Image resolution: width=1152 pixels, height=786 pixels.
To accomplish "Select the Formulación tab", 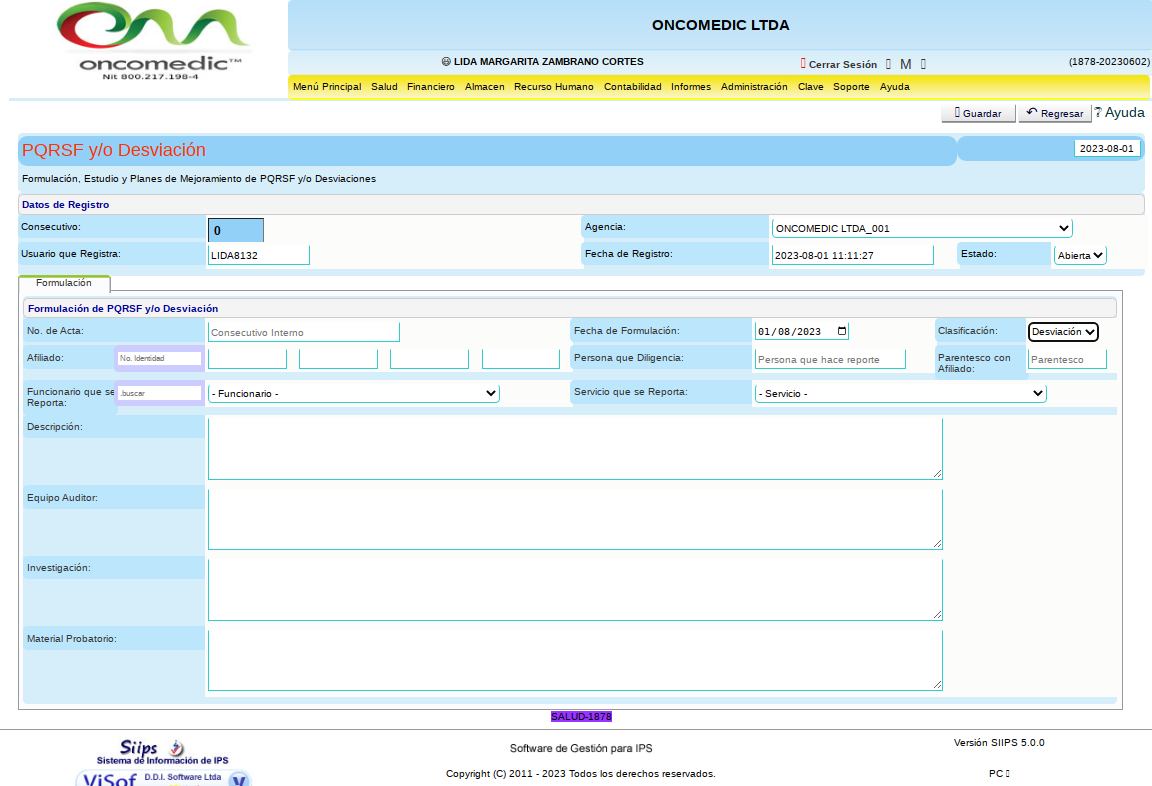I will [x=64, y=284].
